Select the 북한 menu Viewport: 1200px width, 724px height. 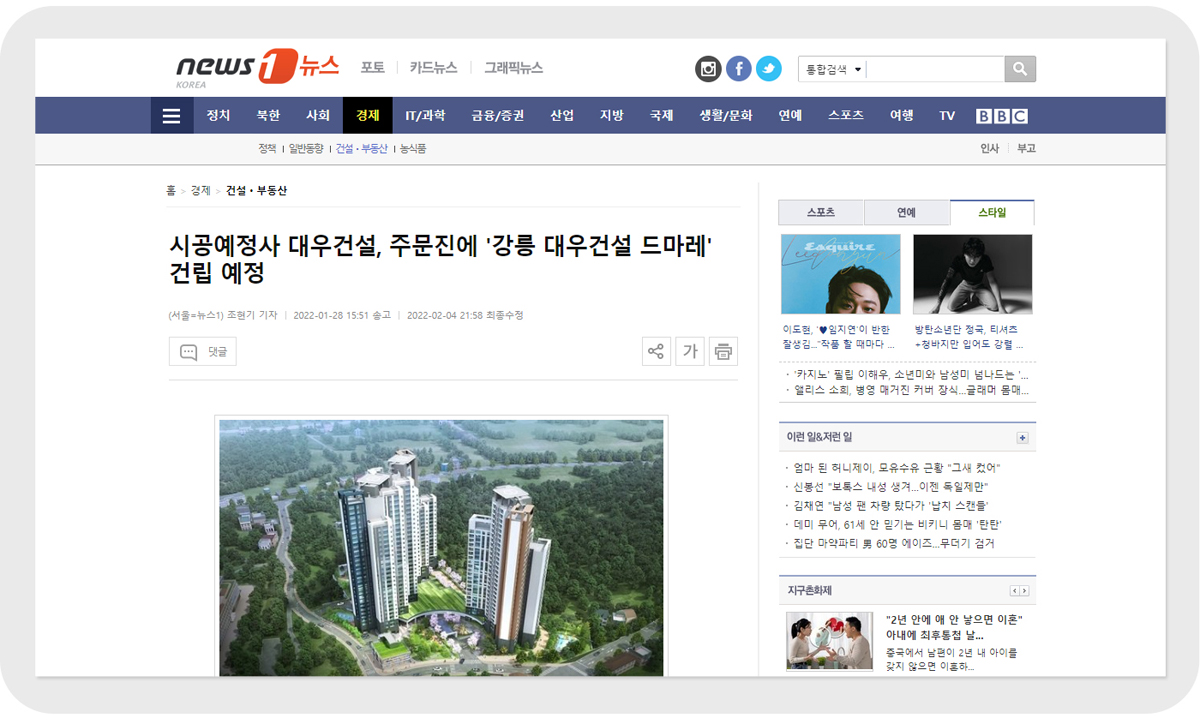tap(268, 116)
